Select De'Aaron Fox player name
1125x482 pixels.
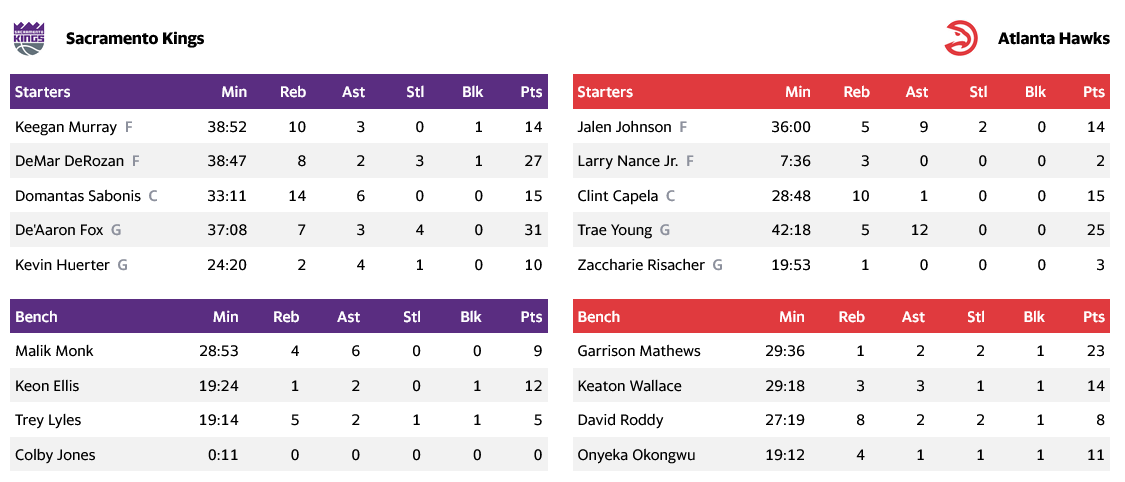point(59,230)
